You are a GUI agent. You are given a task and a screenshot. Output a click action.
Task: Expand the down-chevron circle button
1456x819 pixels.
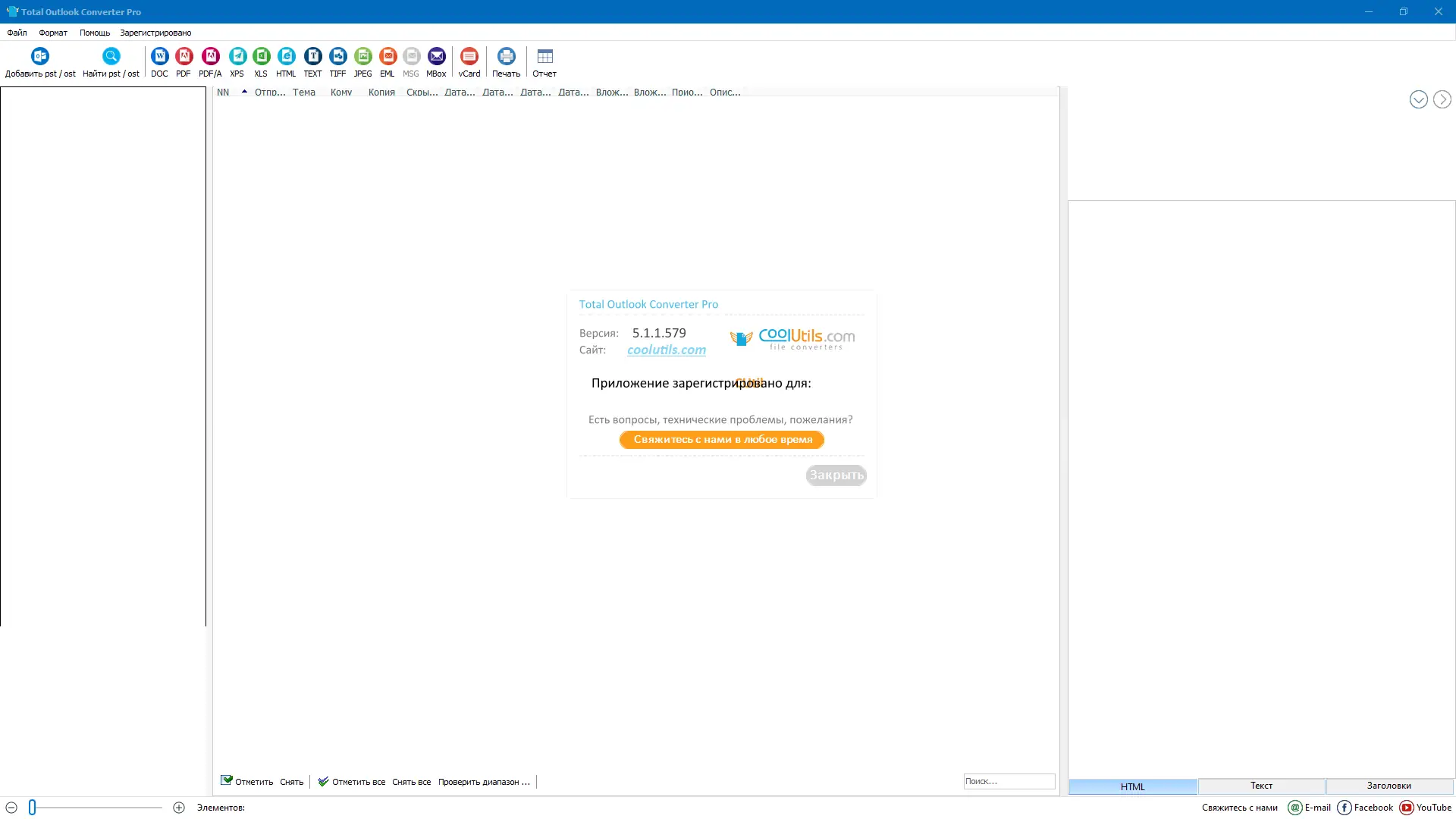pos(1418,99)
